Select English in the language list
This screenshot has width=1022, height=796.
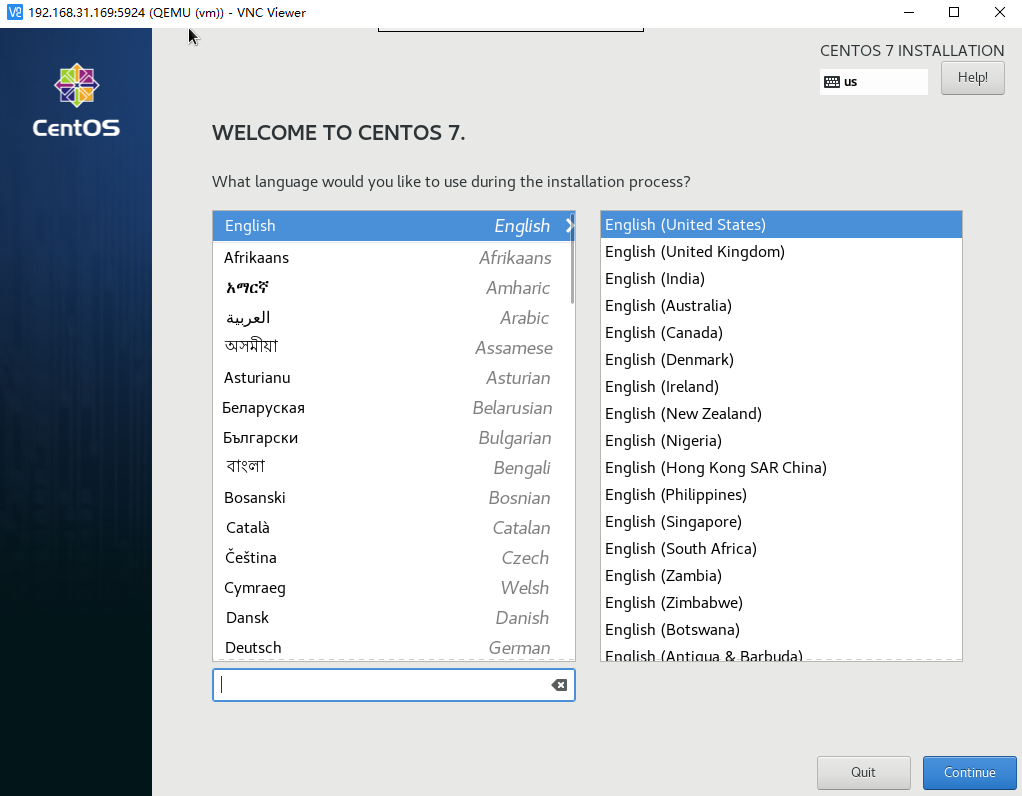pos(394,226)
